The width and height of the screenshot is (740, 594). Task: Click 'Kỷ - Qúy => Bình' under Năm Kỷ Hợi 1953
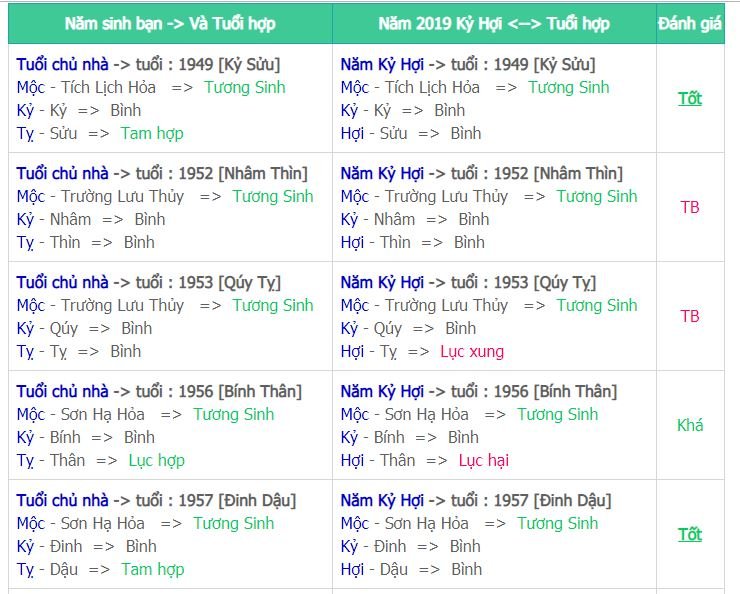(408, 329)
